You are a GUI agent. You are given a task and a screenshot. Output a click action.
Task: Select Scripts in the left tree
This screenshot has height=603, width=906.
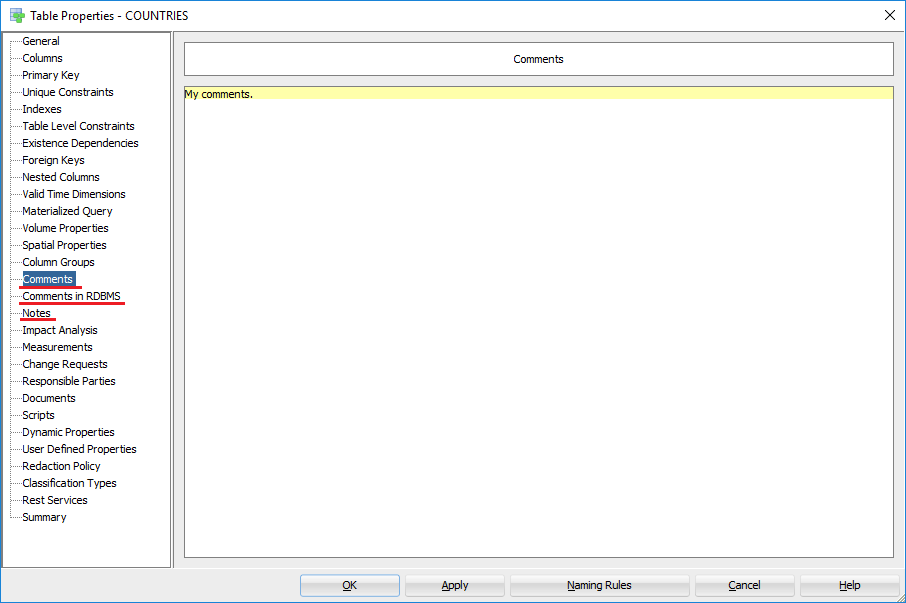pos(38,415)
